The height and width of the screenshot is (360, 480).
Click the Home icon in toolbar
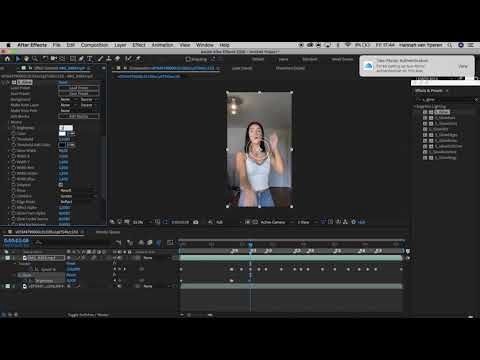click(x=7, y=59)
